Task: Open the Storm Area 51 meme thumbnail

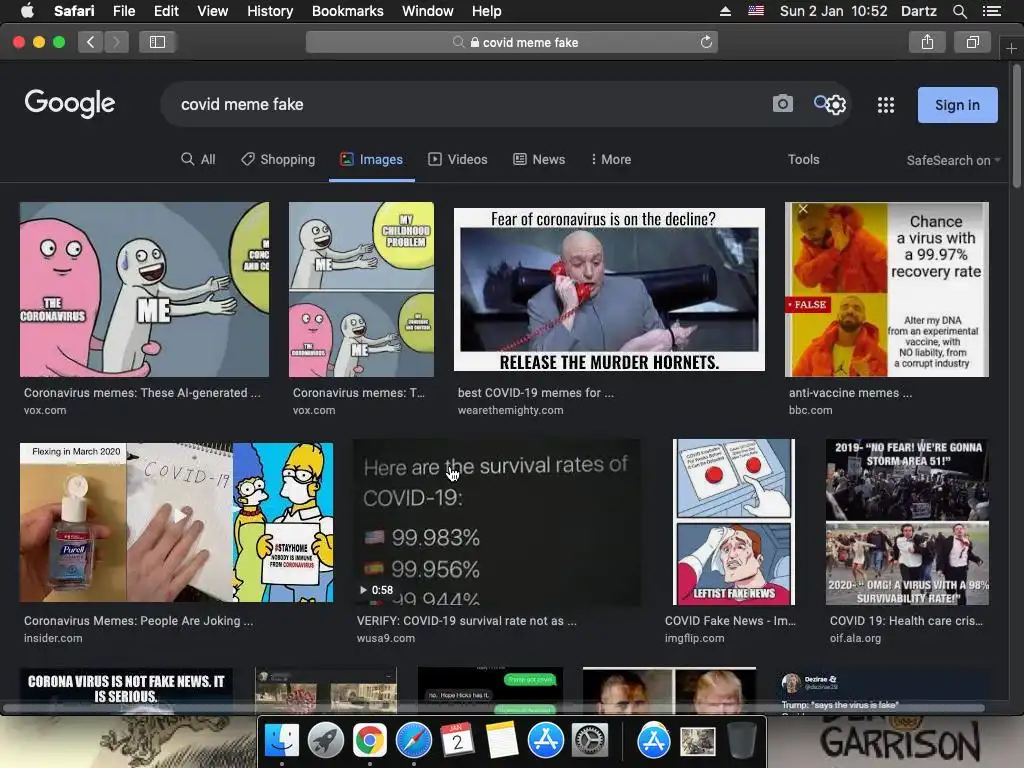Action: point(907,522)
